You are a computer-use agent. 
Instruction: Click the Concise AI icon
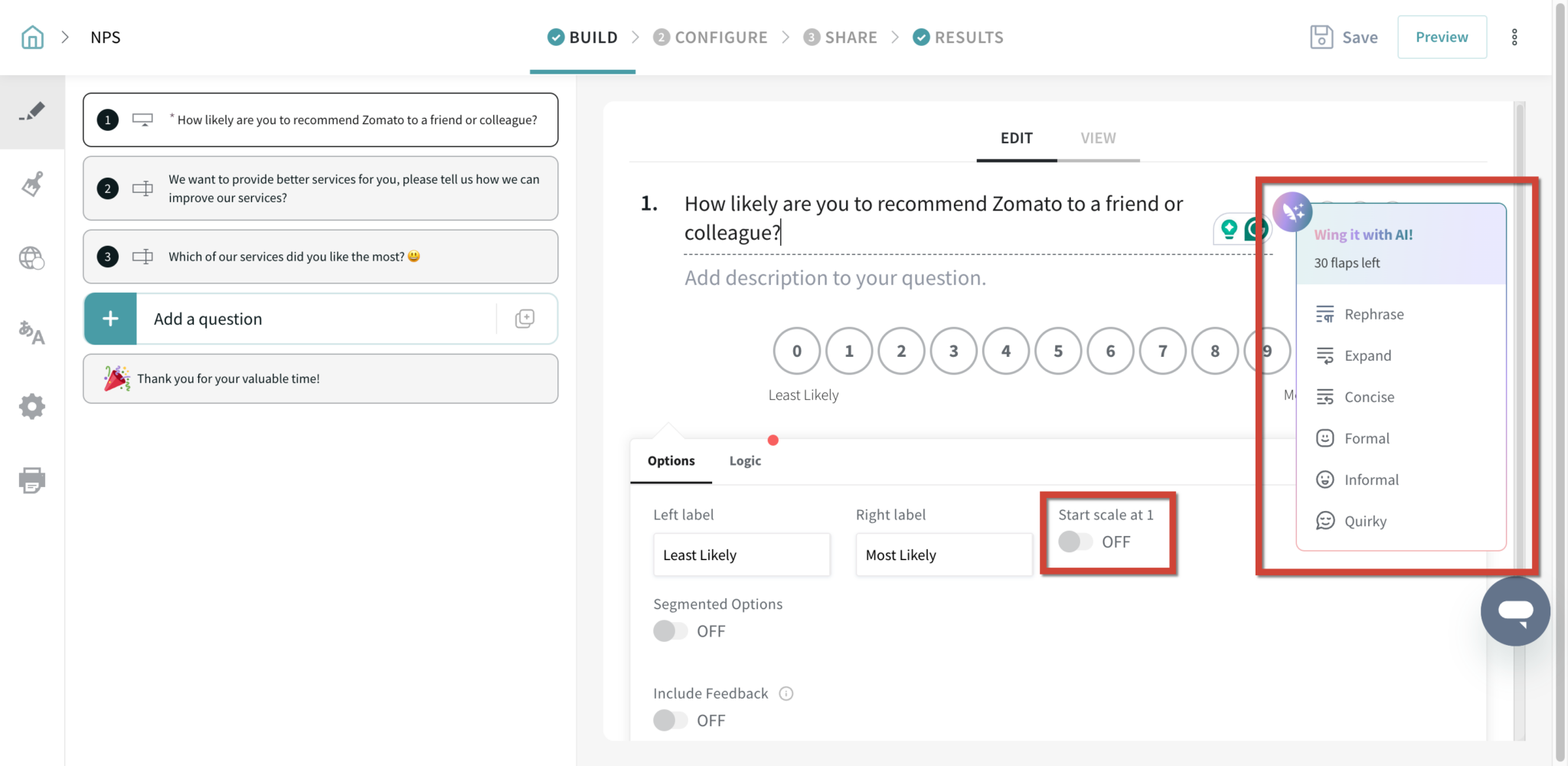click(x=1324, y=397)
